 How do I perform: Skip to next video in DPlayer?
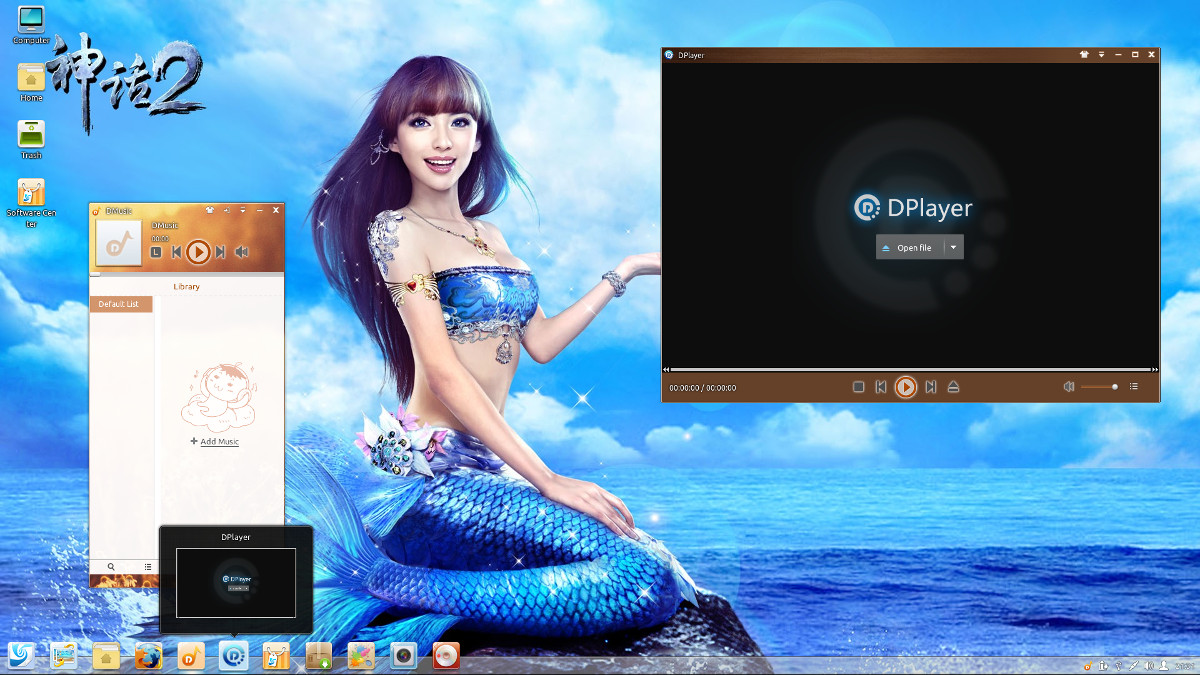point(930,387)
